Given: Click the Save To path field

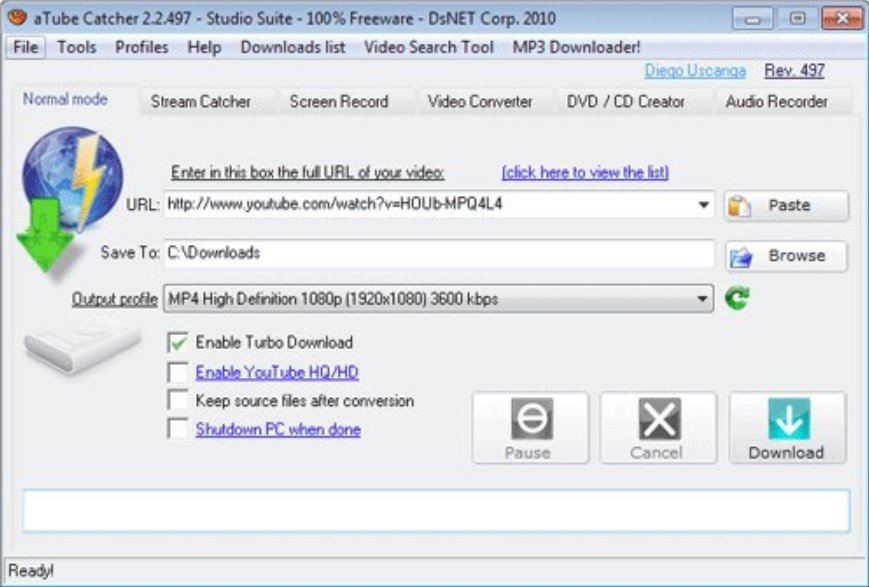Looking at the screenshot, I should (439, 253).
